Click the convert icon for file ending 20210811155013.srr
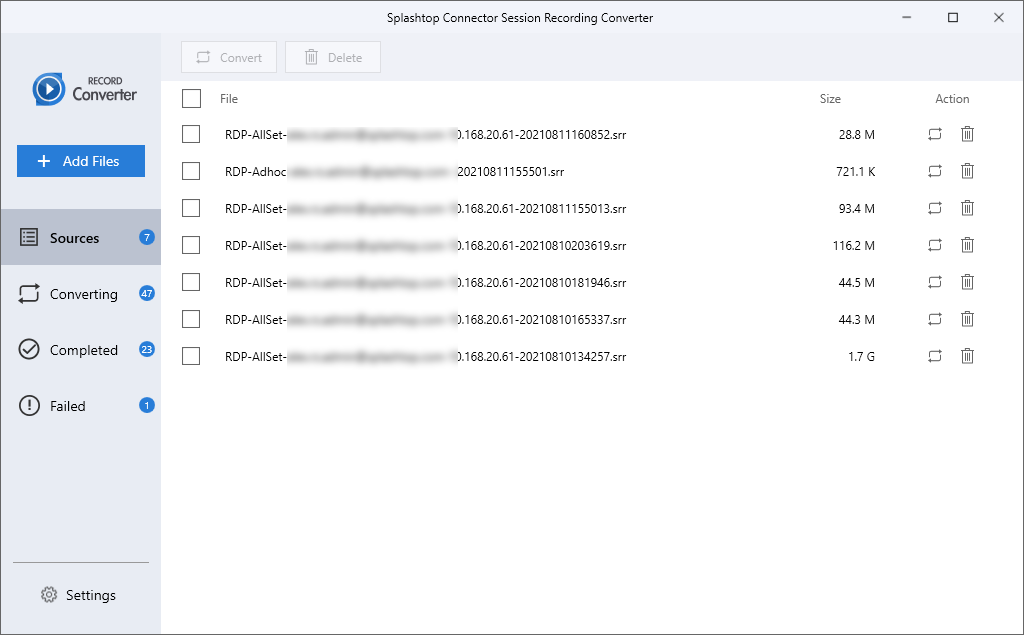 (x=935, y=208)
